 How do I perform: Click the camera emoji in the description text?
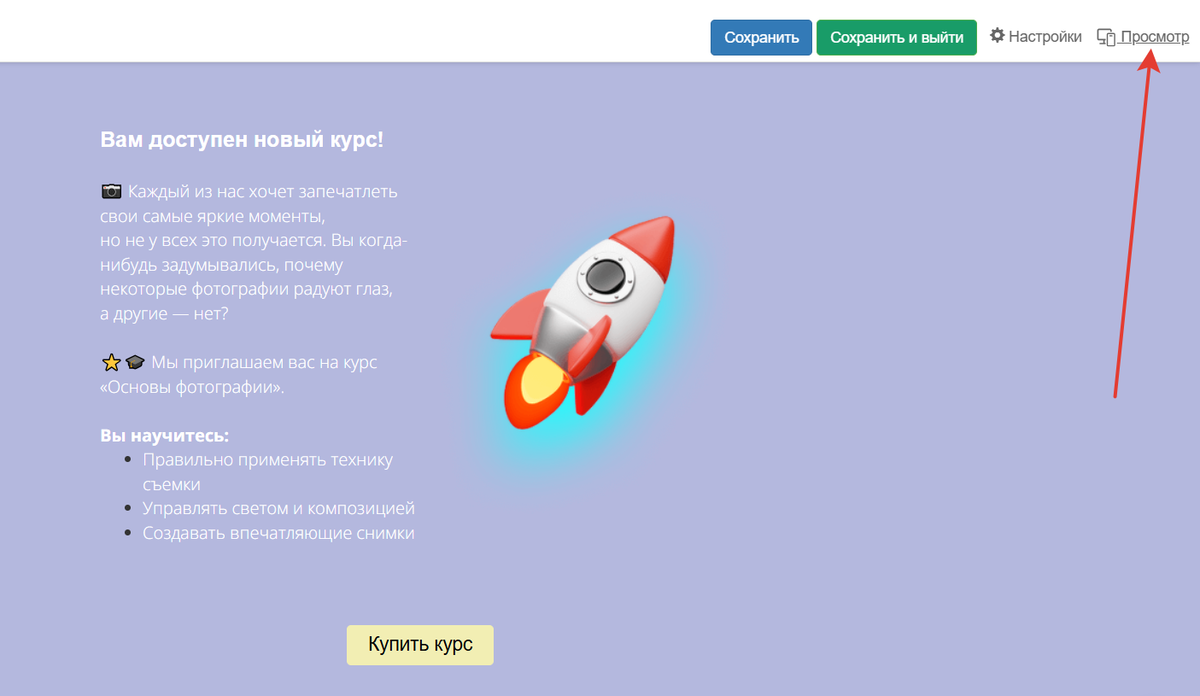(110, 190)
